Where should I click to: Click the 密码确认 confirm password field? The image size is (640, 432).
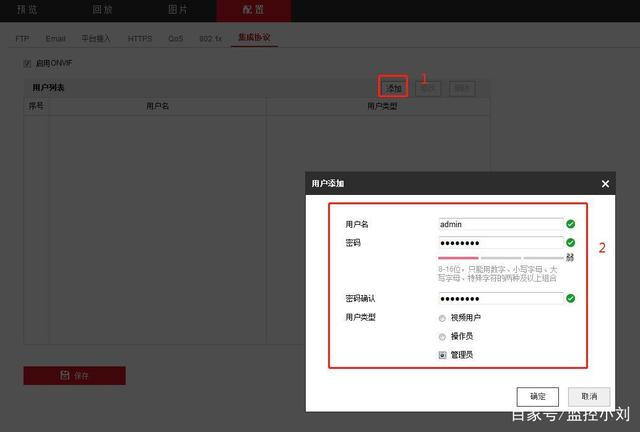(501, 298)
